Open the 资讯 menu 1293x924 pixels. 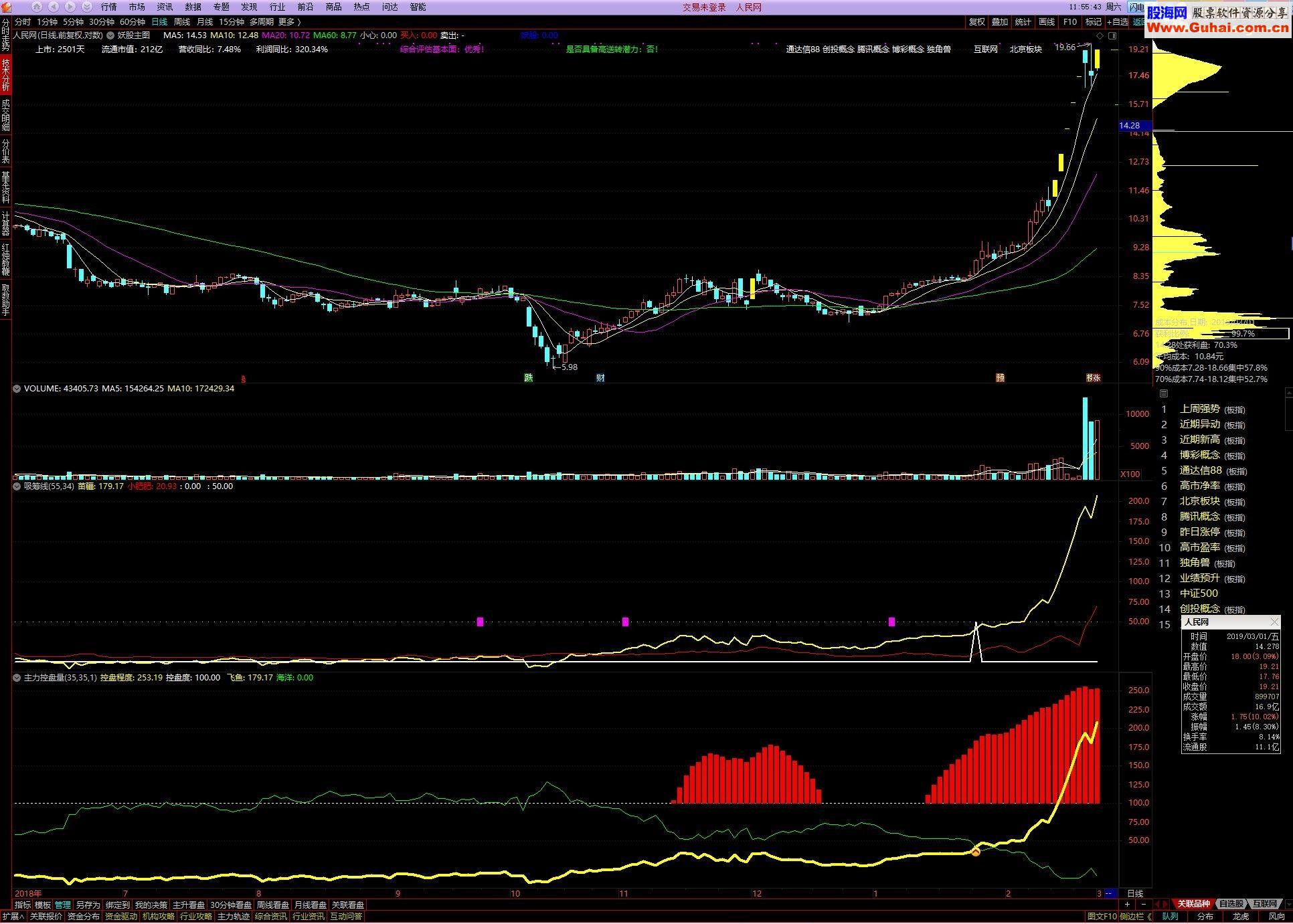[x=165, y=7]
